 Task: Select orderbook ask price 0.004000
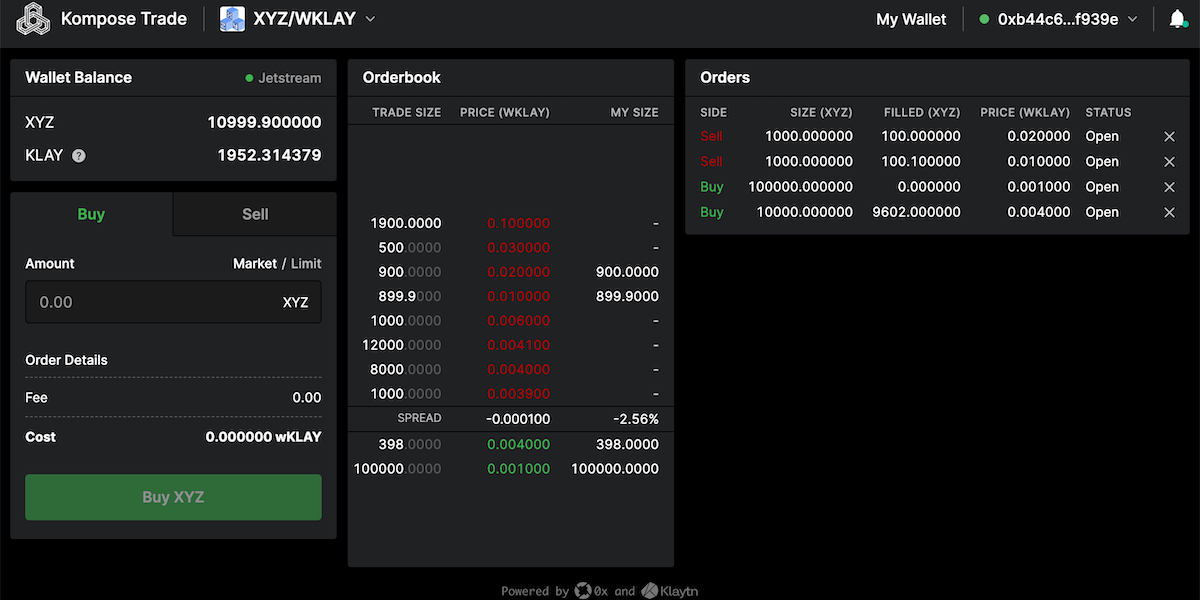518,370
